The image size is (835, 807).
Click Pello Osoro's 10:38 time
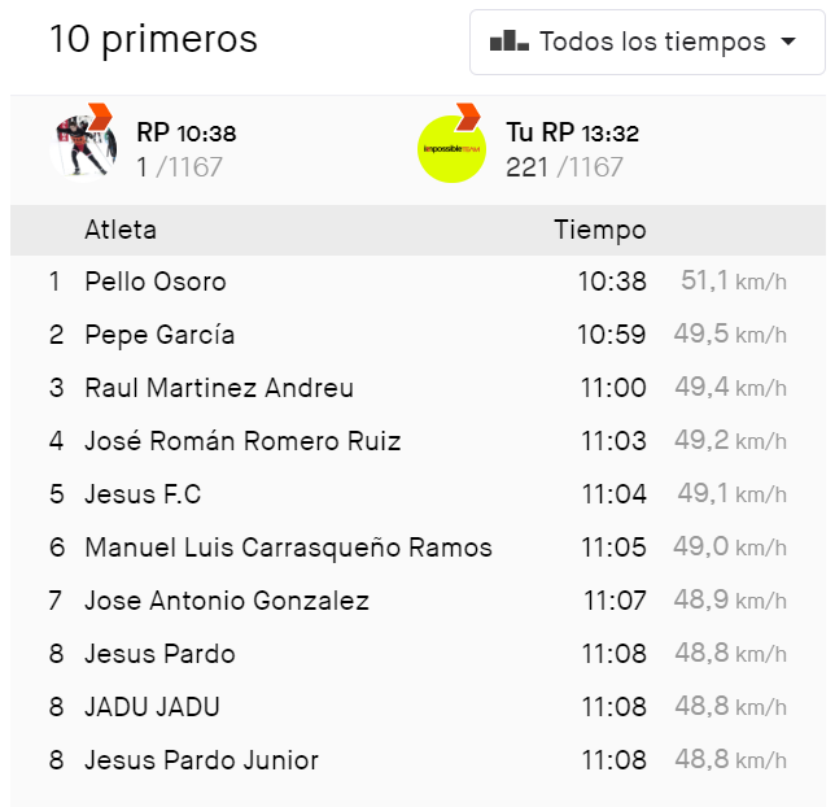[612, 282]
